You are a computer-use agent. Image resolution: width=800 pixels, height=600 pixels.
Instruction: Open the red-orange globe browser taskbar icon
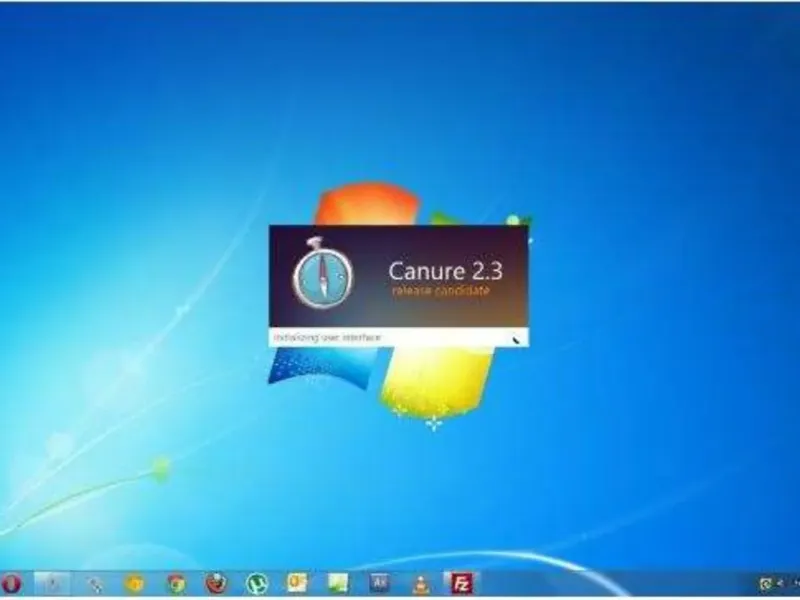216,583
